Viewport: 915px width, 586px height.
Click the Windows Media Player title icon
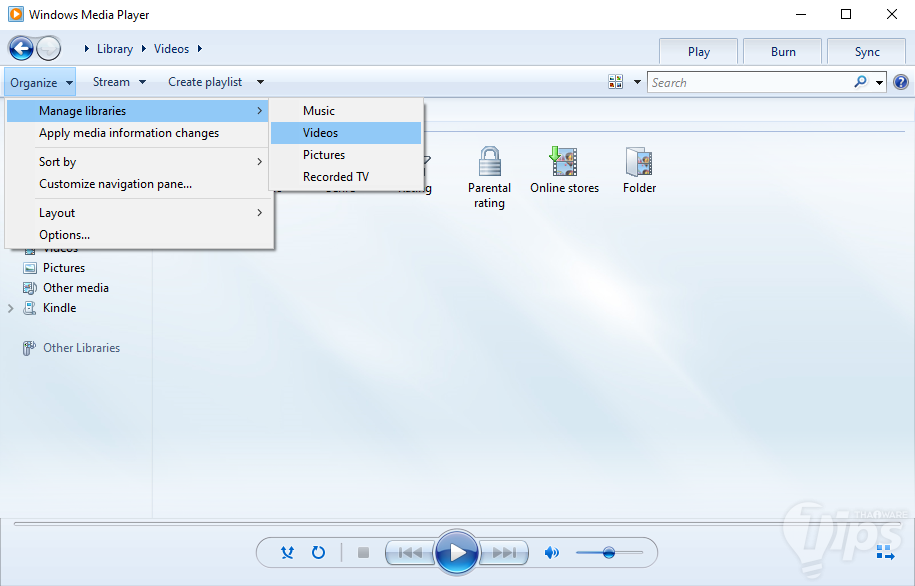click(x=16, y=14)
